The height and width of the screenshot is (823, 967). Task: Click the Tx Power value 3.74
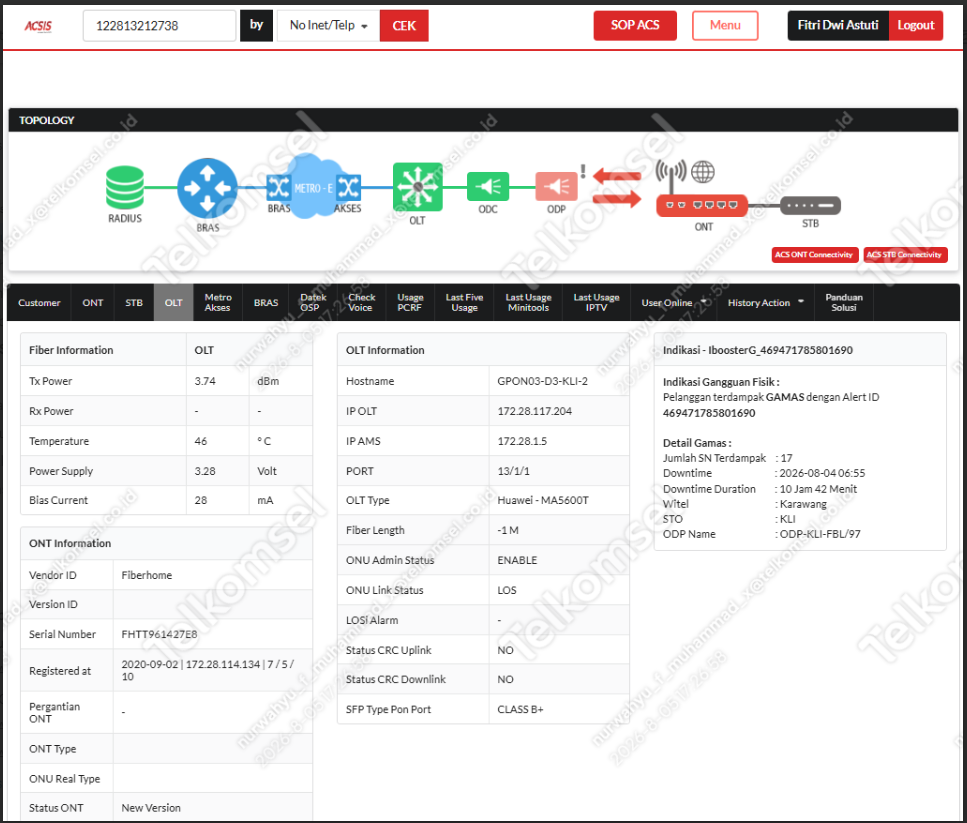[x=205, y=382]
